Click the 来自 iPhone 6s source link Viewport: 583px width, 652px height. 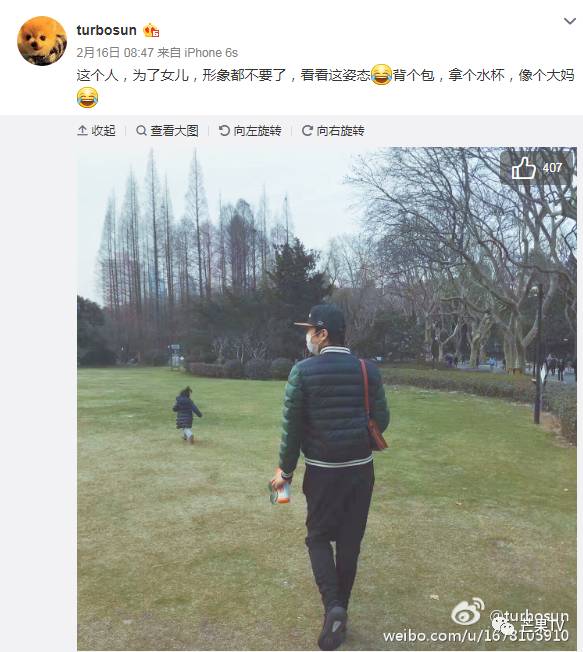click(x=198, y=52)
